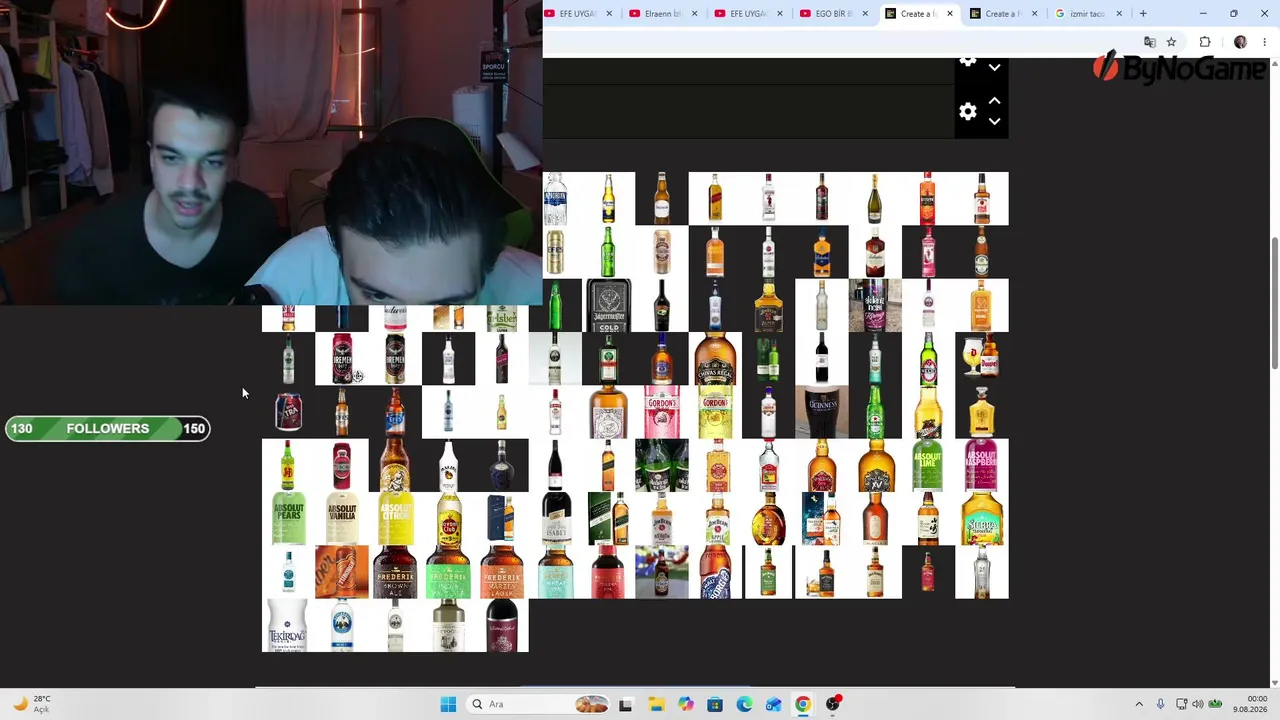Screen dimensions: 1280x720
Task: Click the scrollbar down arrow at page bottom
Action: pyautogui.click(x=1274, y=682)
